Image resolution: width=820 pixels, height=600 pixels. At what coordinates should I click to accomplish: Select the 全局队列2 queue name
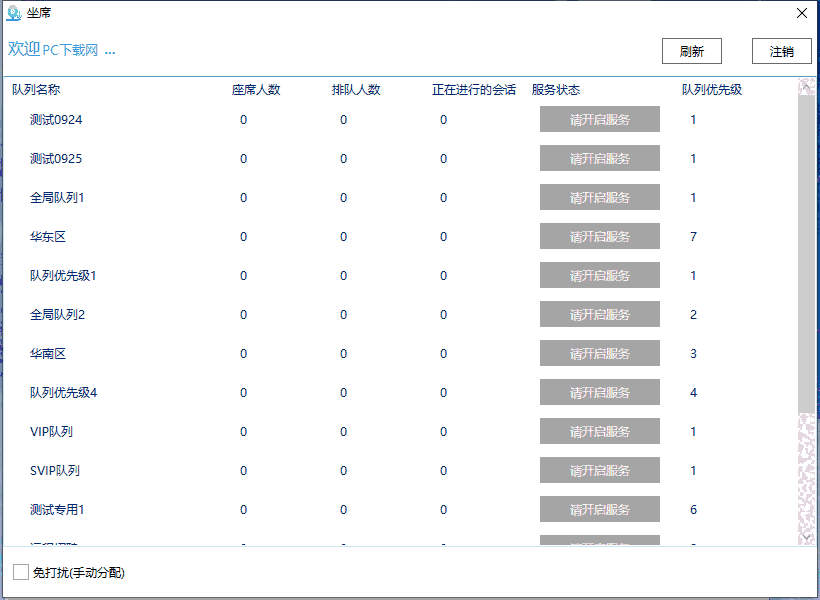(x=57, y=314)
